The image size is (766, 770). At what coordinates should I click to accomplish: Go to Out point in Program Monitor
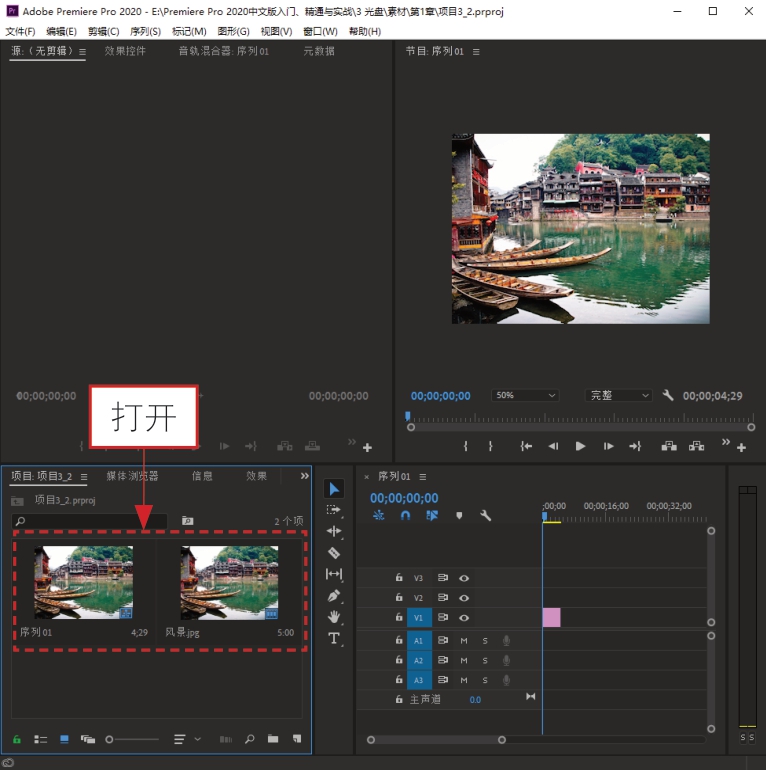tap(635, 446)
